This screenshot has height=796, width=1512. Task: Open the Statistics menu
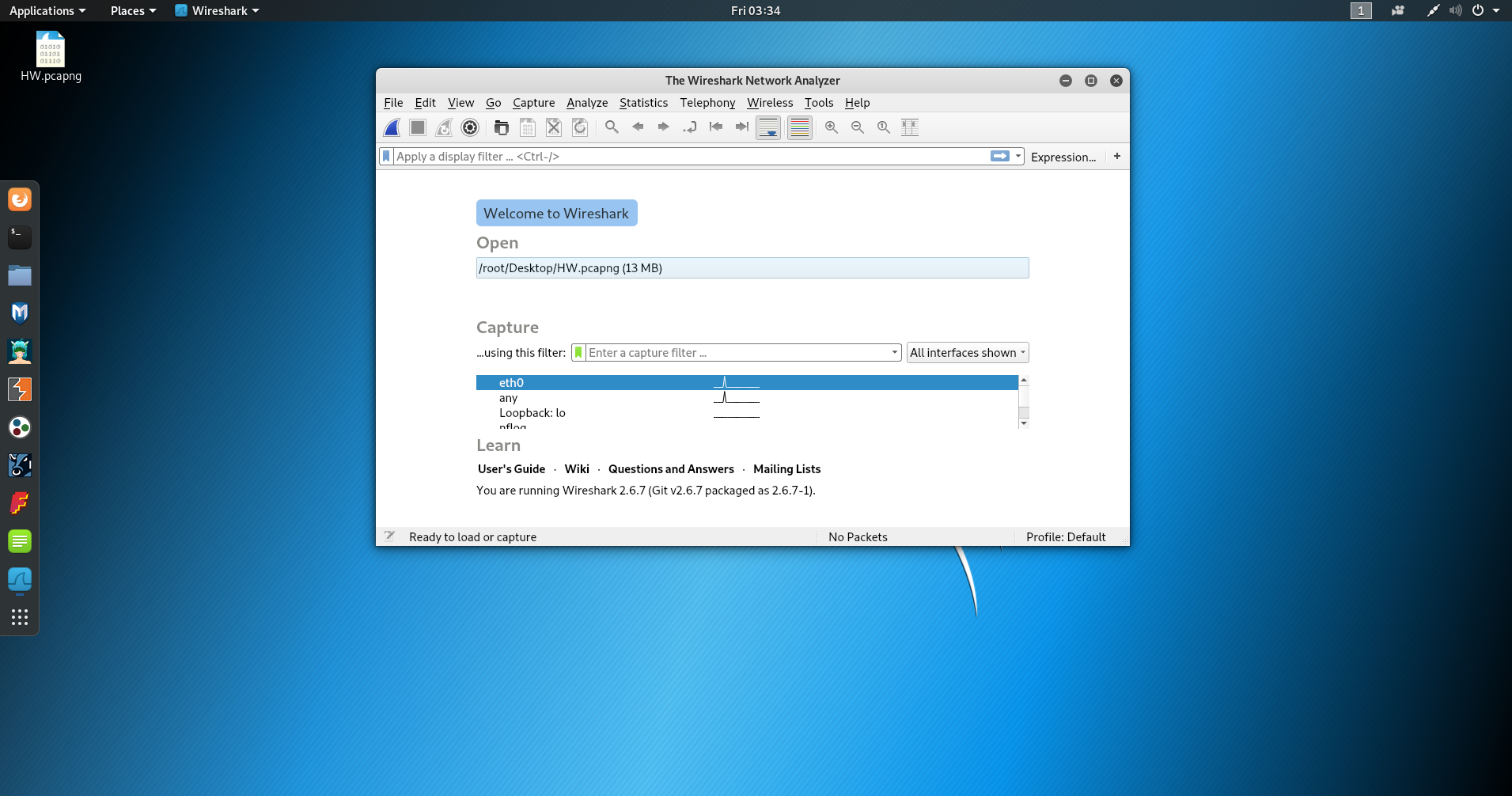643,103
